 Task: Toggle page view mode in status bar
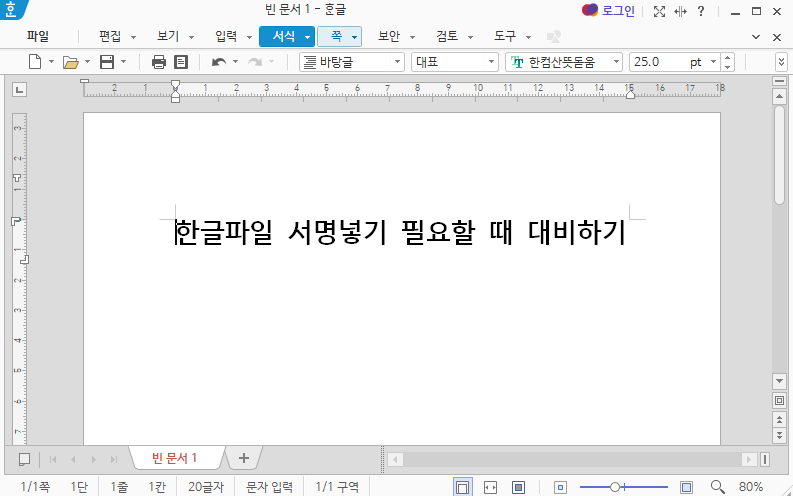[x=462, y=487]
